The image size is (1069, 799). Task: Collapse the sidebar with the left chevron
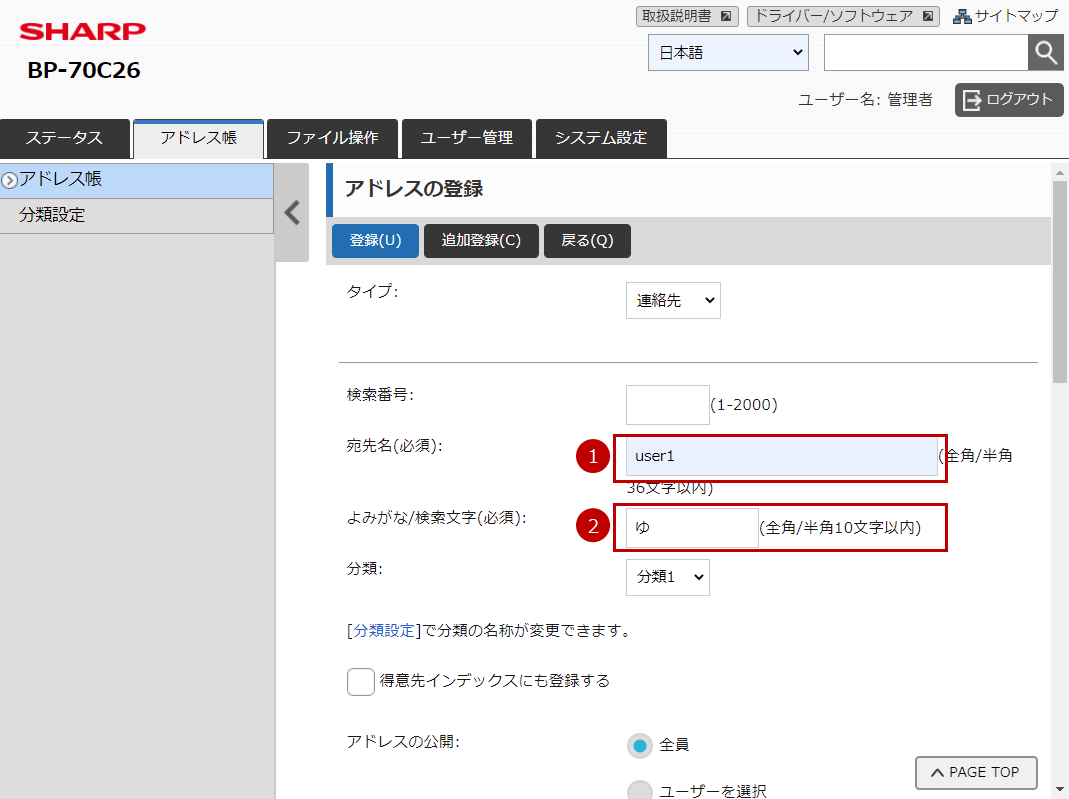pos(292,213)
